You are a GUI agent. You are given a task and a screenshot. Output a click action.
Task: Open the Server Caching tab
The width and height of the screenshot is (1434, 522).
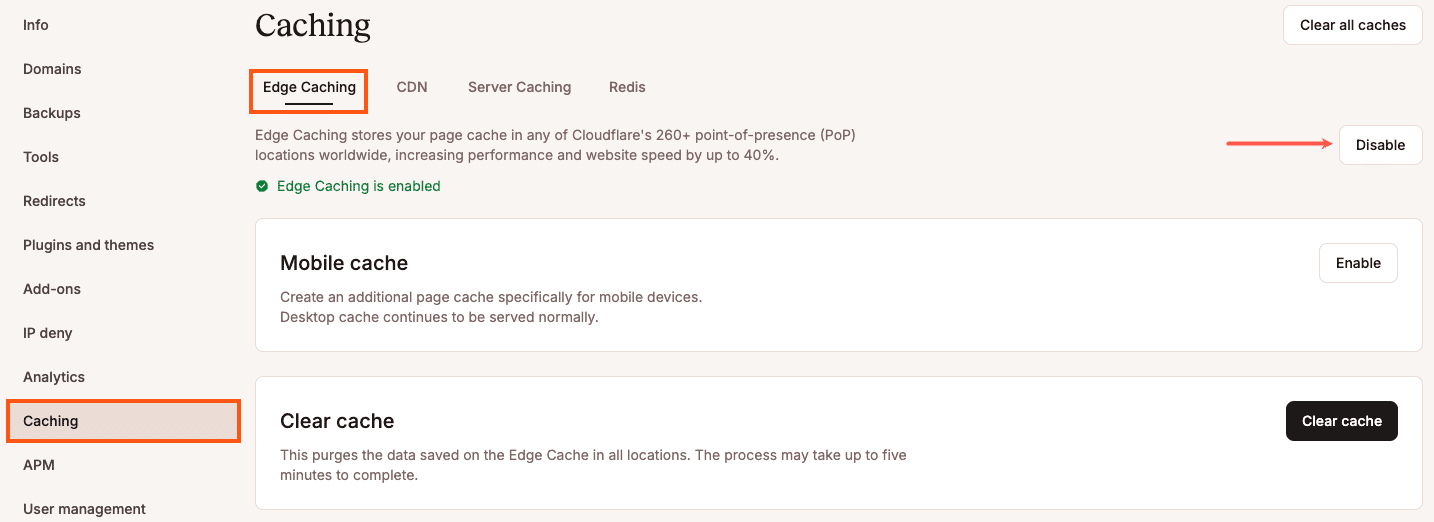519,87
